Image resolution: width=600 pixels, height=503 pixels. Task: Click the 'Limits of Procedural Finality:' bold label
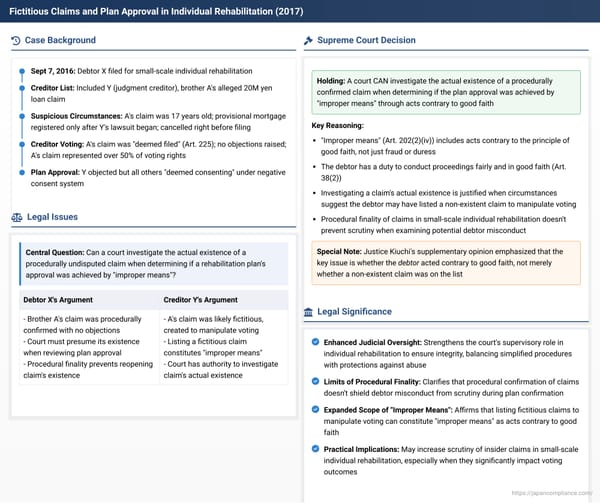click(372, 382)
